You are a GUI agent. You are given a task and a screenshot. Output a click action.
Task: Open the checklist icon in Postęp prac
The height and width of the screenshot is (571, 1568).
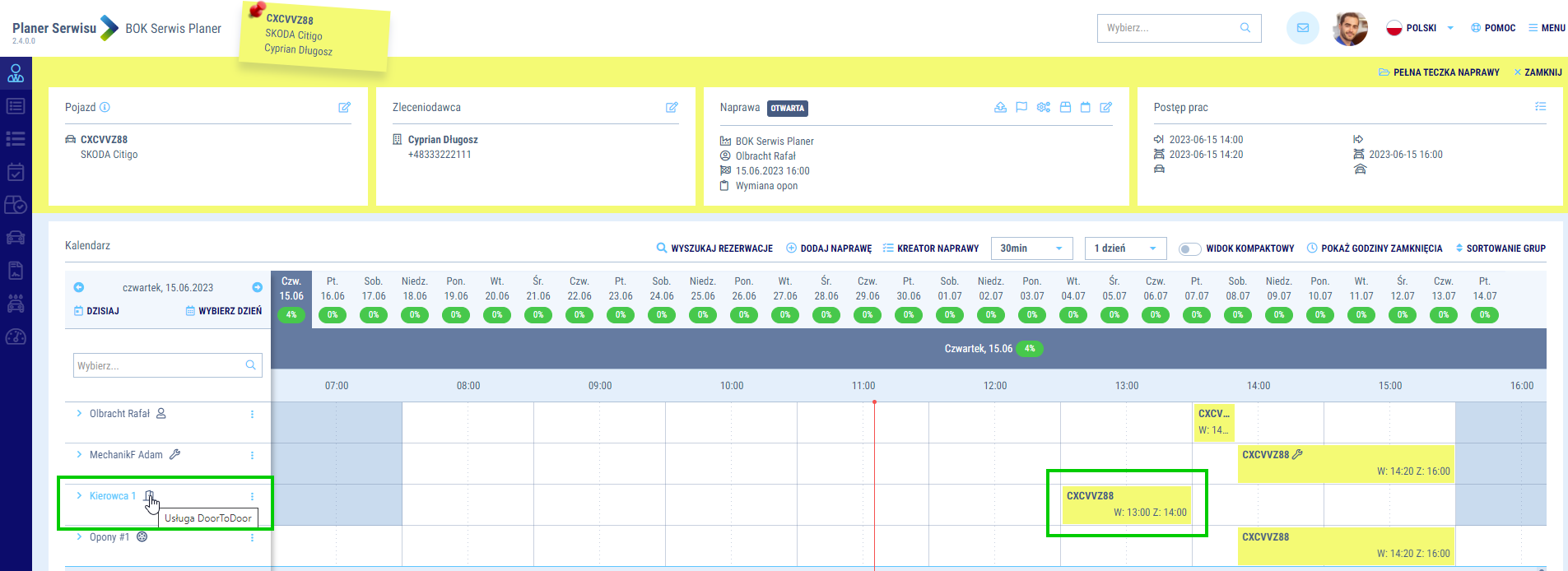pyautogui.click(x=1540, y=107)
